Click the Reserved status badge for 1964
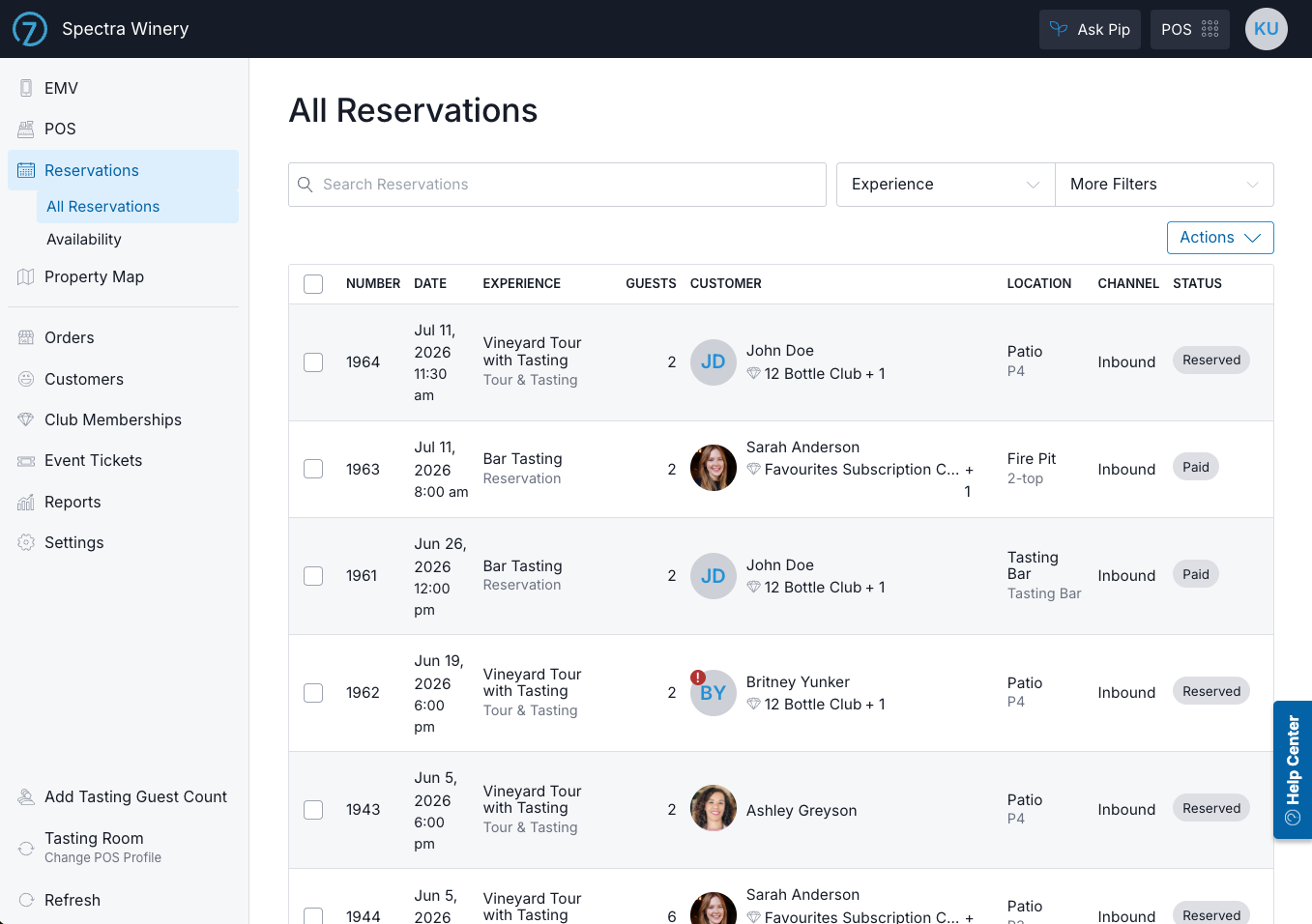The width and height of the screenshot is (1312, 924). pos(1211,361)
